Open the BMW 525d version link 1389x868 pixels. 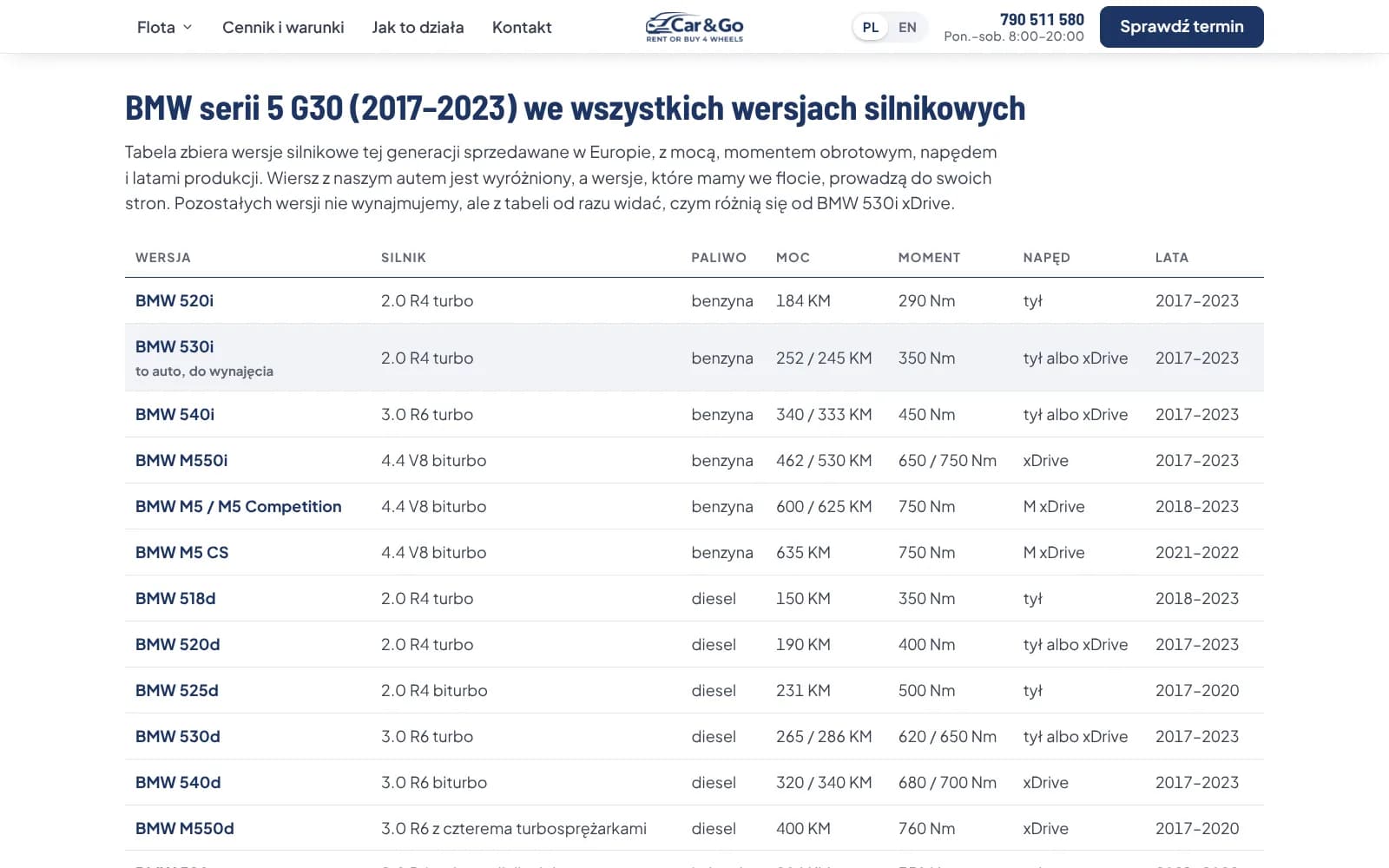coord(177,691)
